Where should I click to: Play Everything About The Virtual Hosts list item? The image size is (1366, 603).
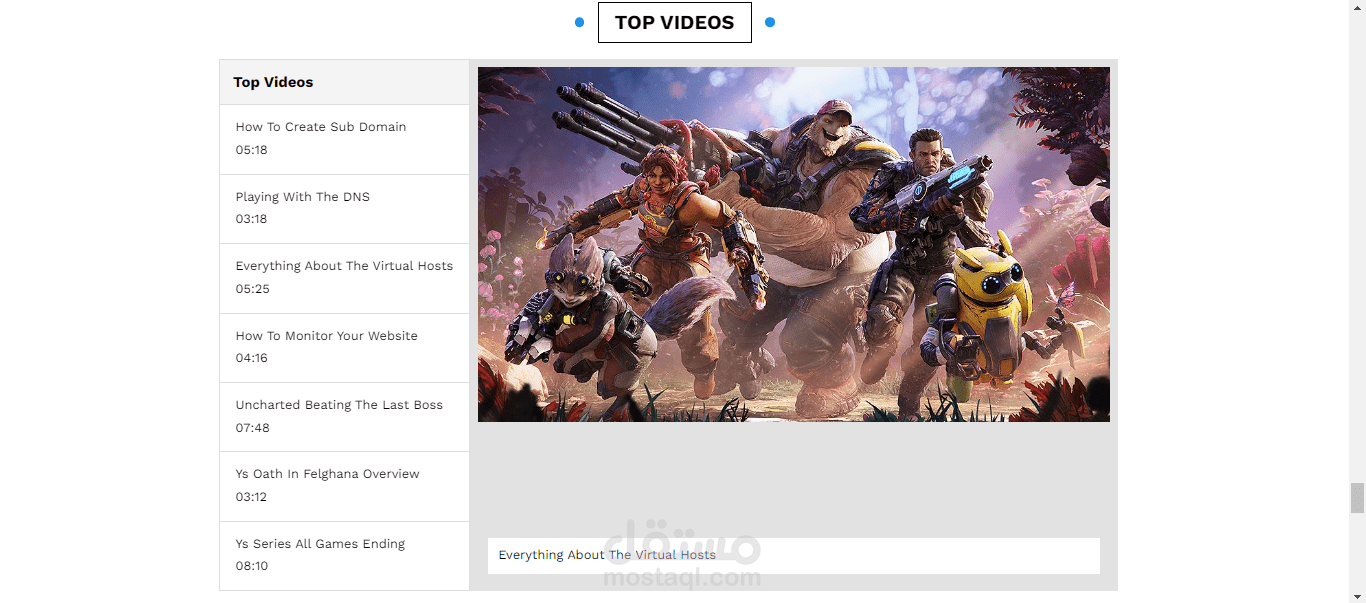(344, 278)
